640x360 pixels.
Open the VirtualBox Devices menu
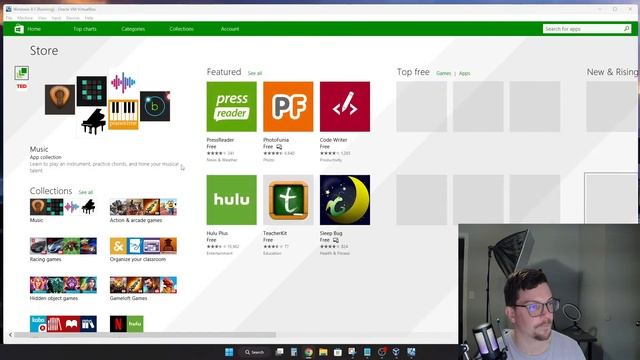[73, 18]
